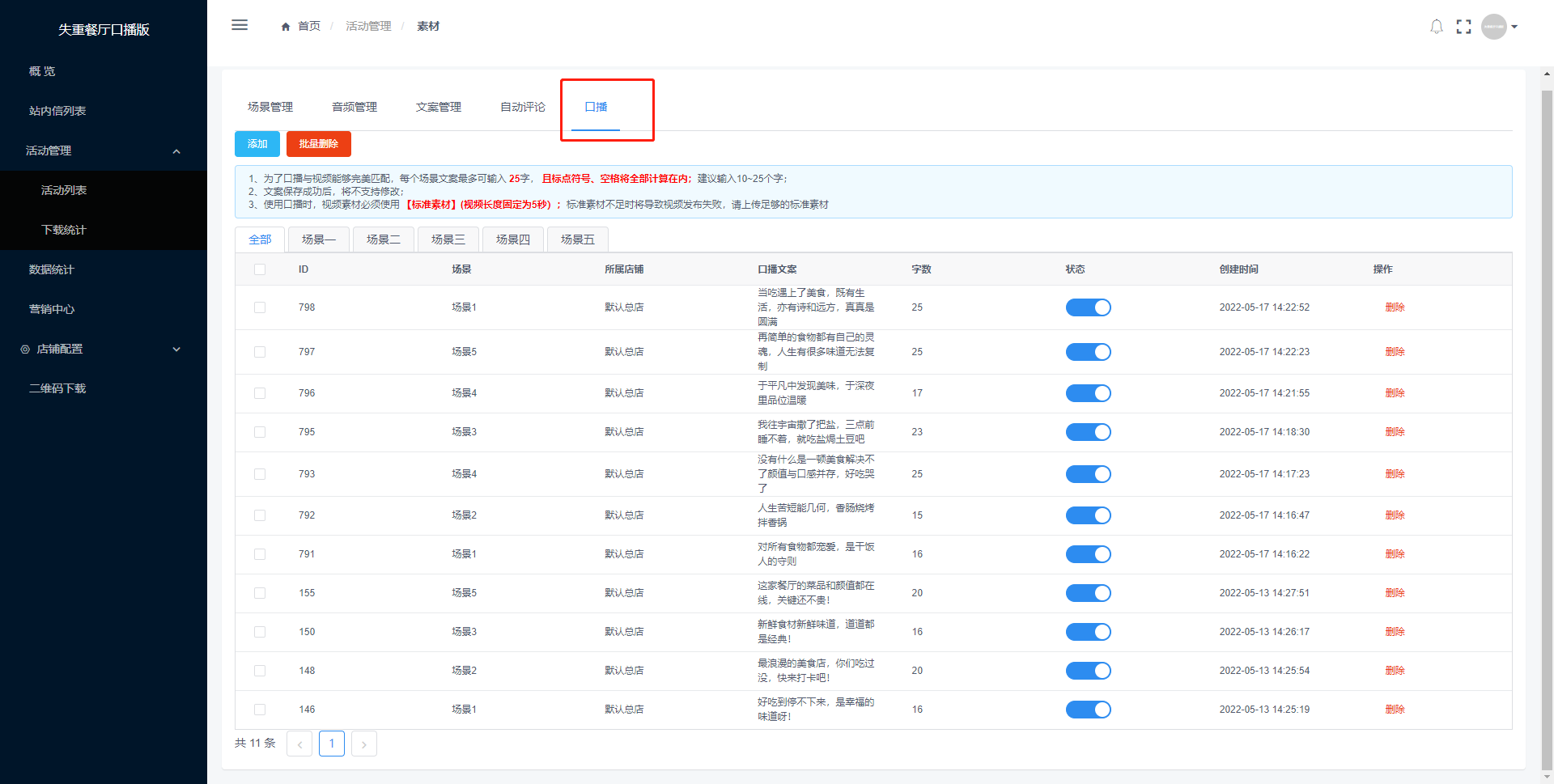Click the home icon in breadcrumb
The image size is (1554, 784).
(x=286, y=27)
